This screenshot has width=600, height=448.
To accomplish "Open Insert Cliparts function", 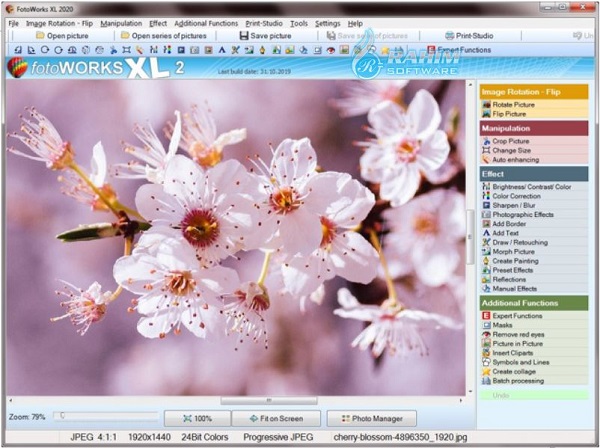I will [534, 353].
